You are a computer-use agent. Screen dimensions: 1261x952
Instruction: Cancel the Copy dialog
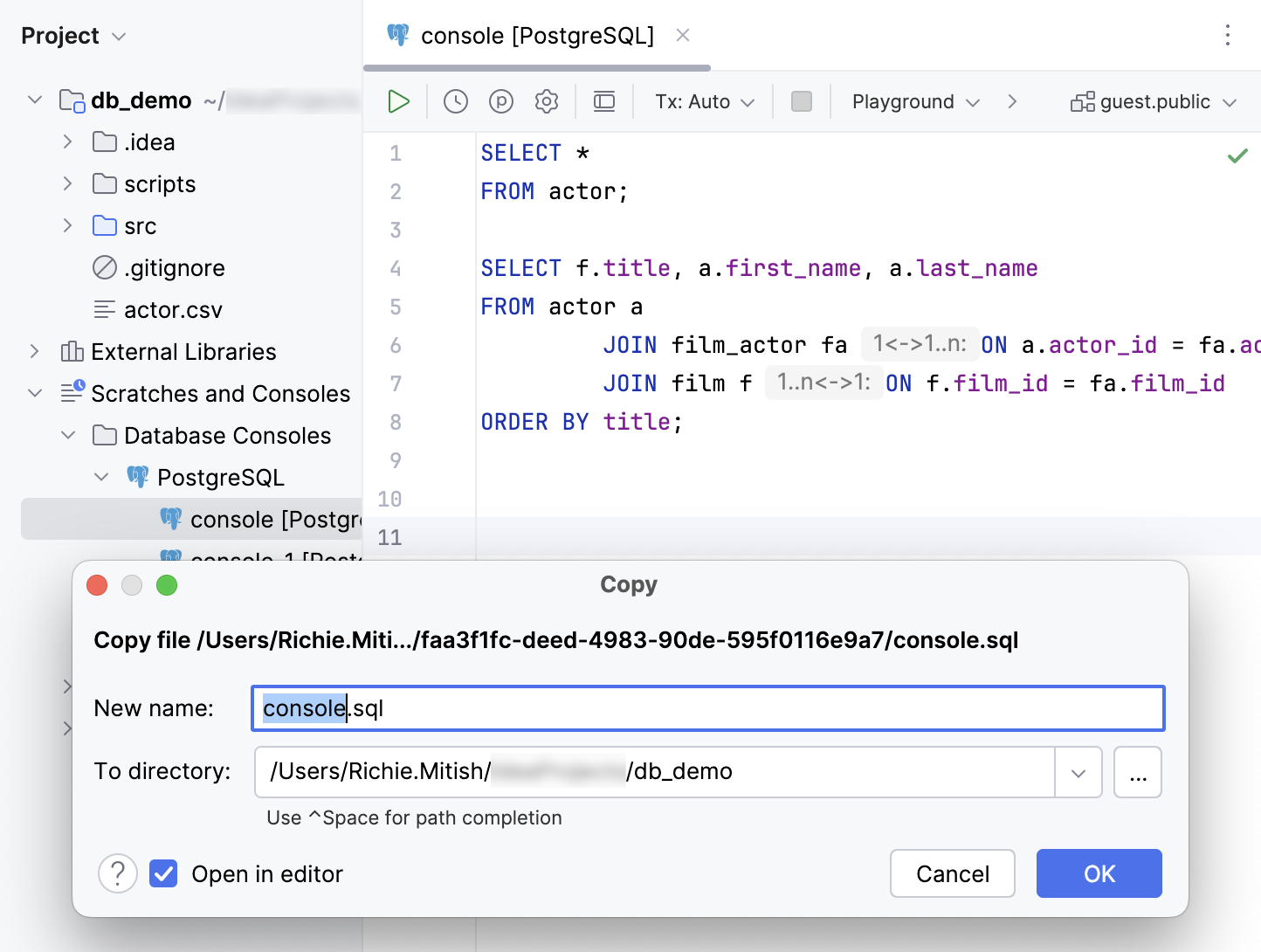pyautogui.click(x=952, y=873)
